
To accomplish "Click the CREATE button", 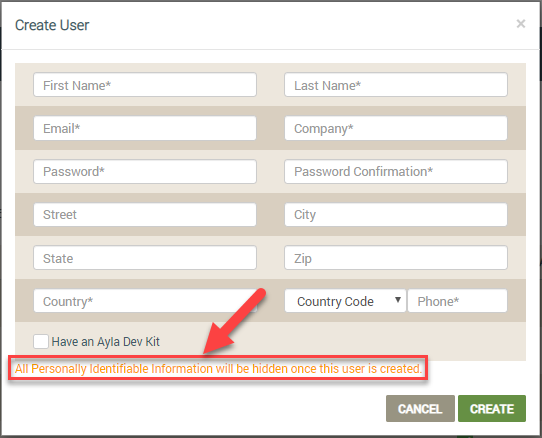I will (492, 409).
